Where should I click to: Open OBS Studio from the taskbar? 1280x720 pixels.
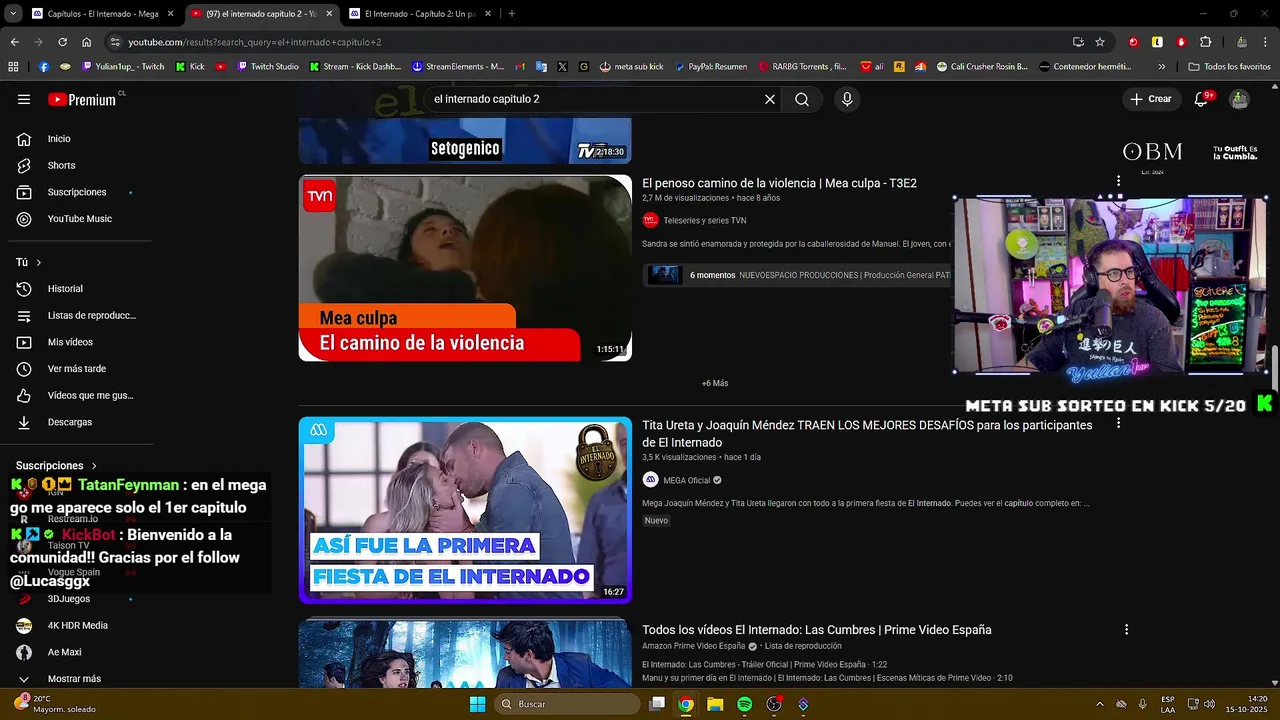click(773, 704)
